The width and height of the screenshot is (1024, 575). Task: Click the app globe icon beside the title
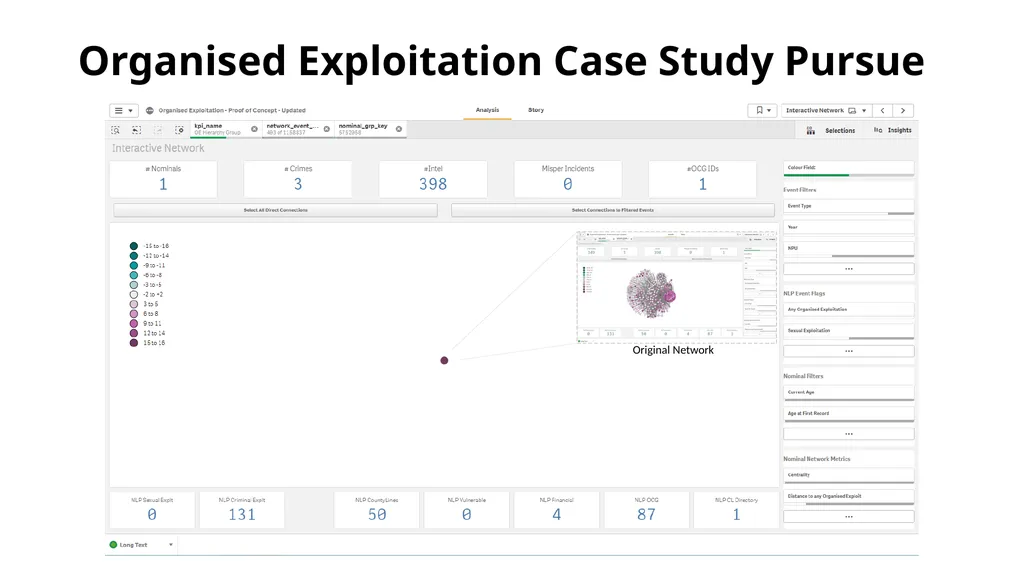pos(150,110)
